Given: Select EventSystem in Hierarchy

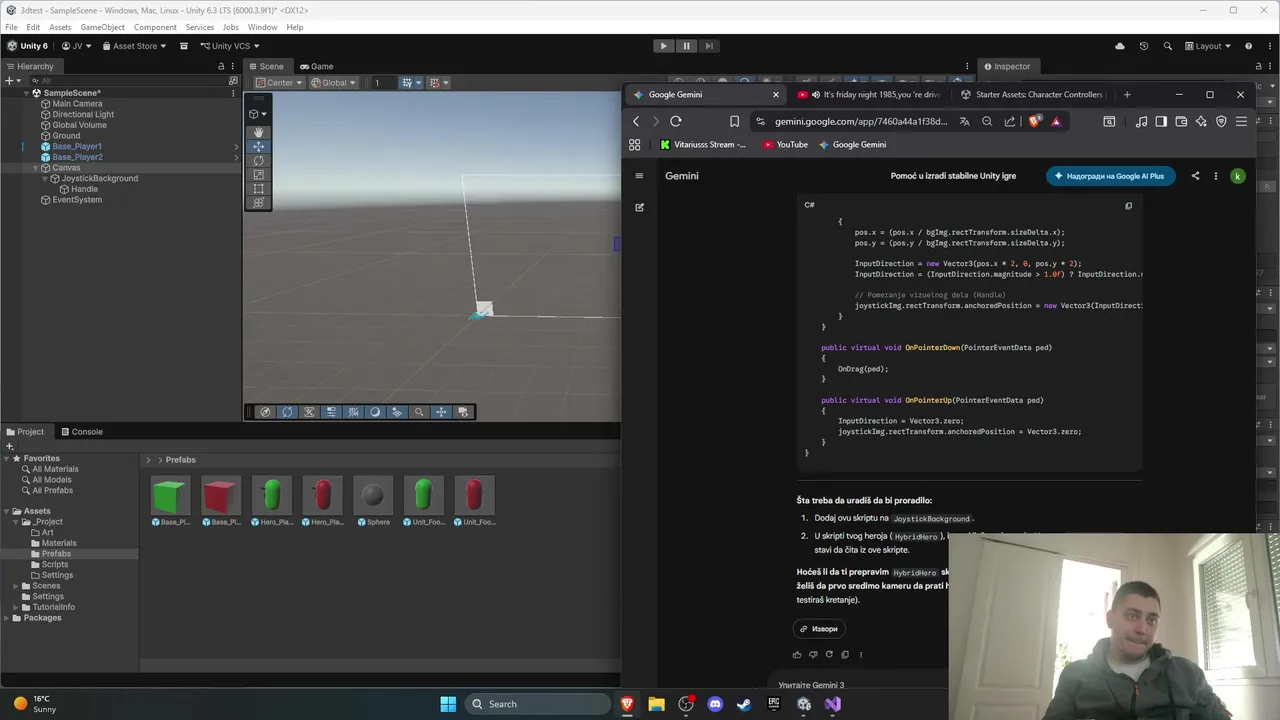Looking at the screenshot, I should coord(77,200).
